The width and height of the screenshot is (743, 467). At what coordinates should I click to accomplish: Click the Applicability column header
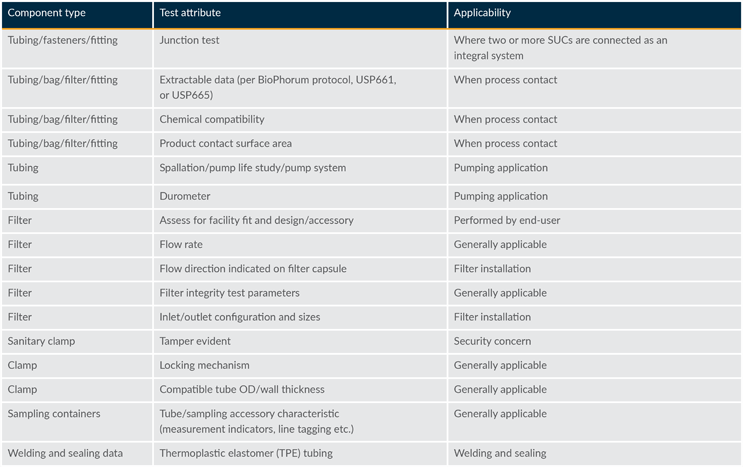[482, 14]
